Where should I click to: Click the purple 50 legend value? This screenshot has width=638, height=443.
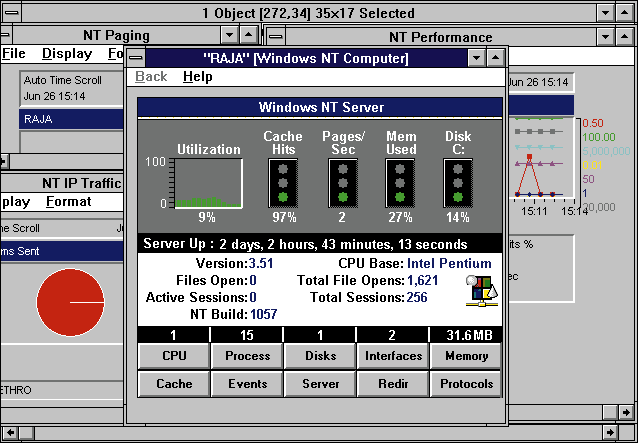tap(588, 179)
